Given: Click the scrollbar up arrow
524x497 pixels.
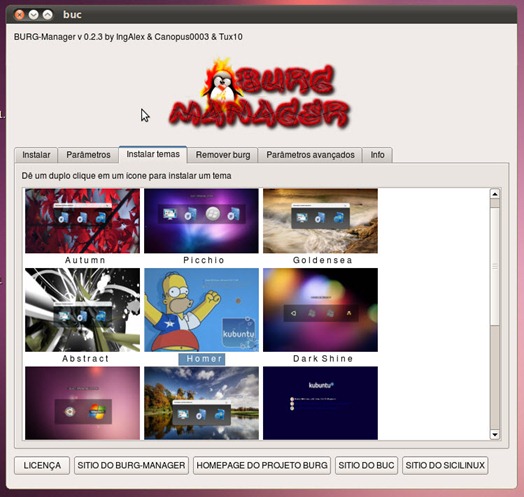Looking at the screenshot, I should coord(495,194).
